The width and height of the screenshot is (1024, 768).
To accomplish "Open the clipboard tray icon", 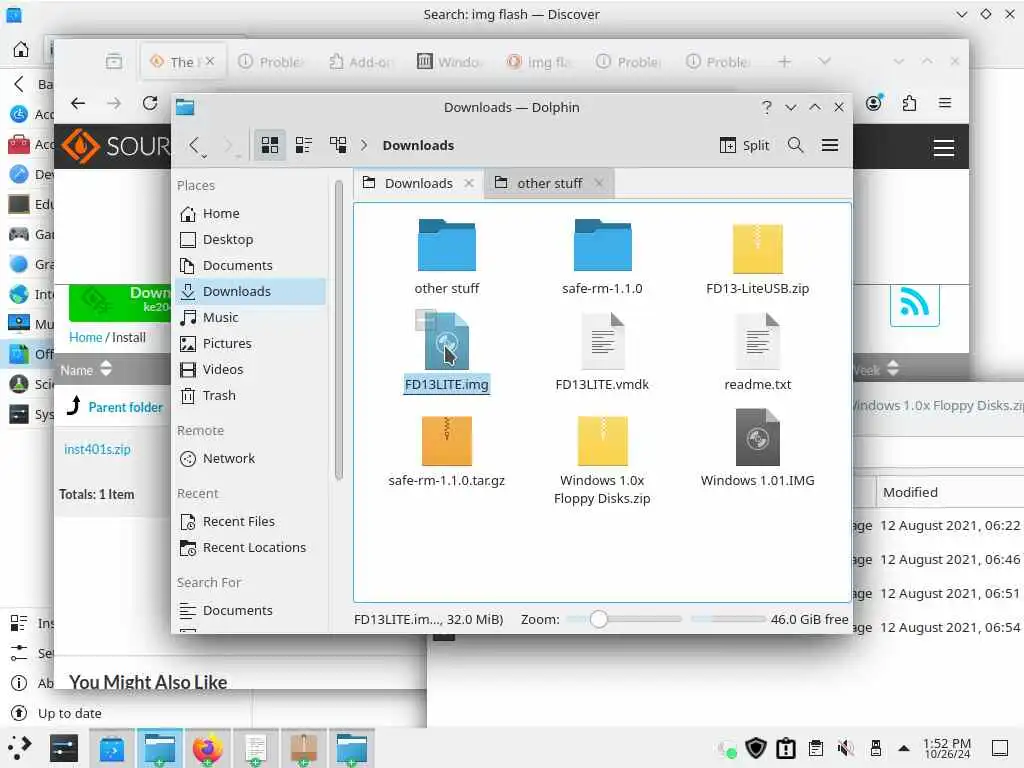I will tap(816, 748).
